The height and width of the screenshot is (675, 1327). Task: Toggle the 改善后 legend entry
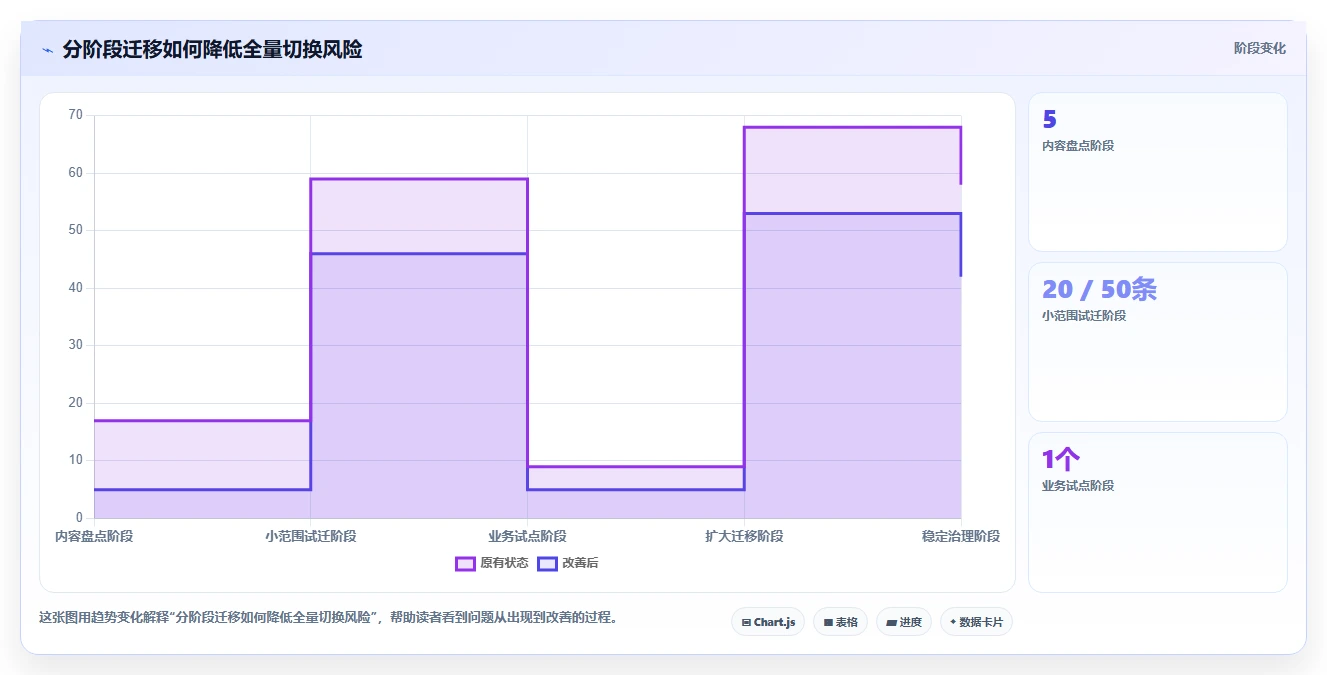568,563
